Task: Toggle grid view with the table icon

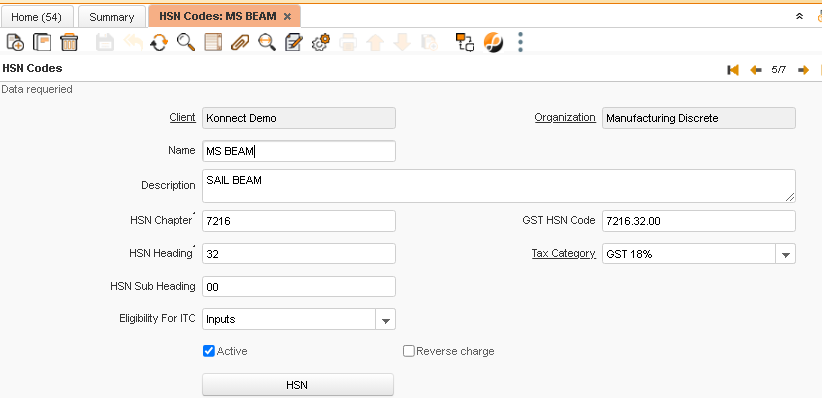Action: [213, 42]
